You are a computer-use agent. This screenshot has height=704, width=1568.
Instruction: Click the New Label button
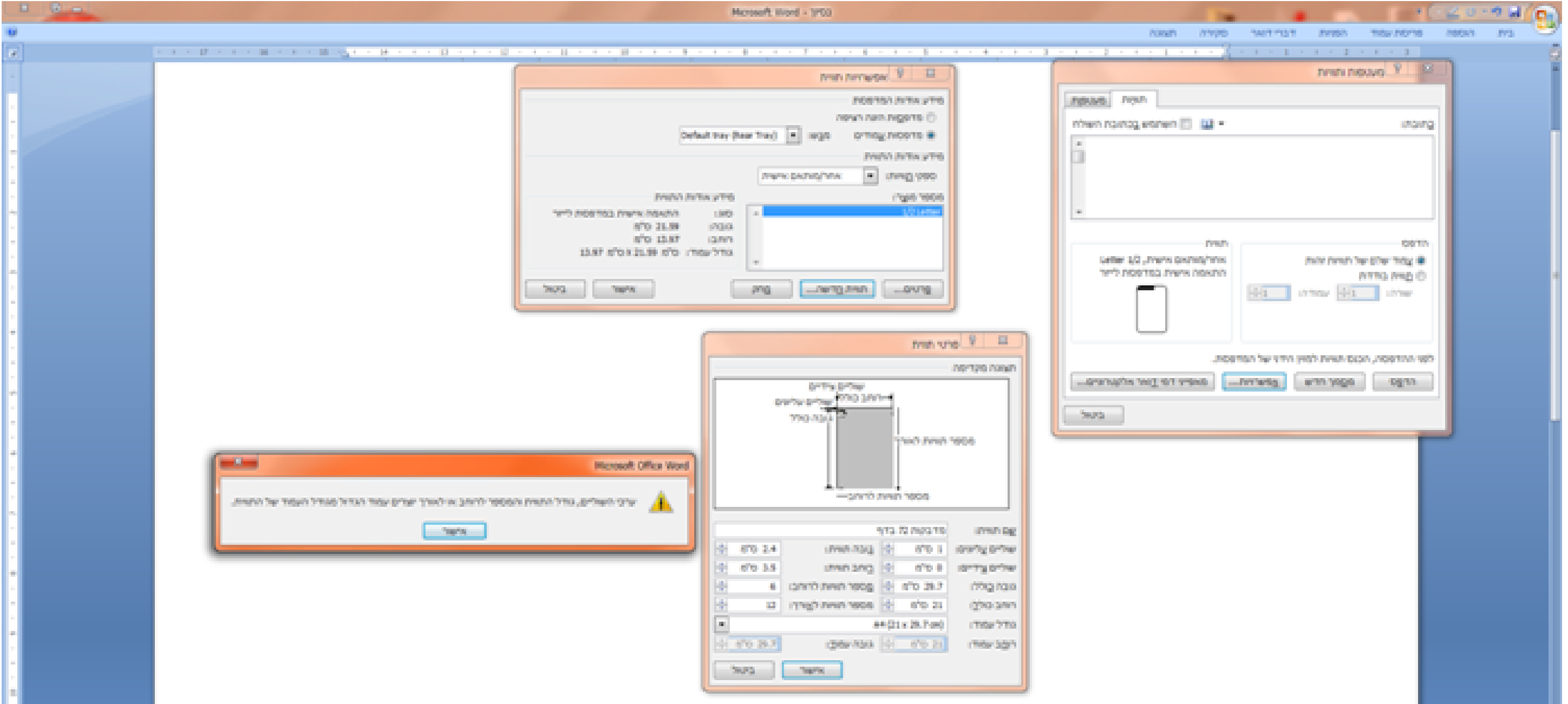click(837, 289)
